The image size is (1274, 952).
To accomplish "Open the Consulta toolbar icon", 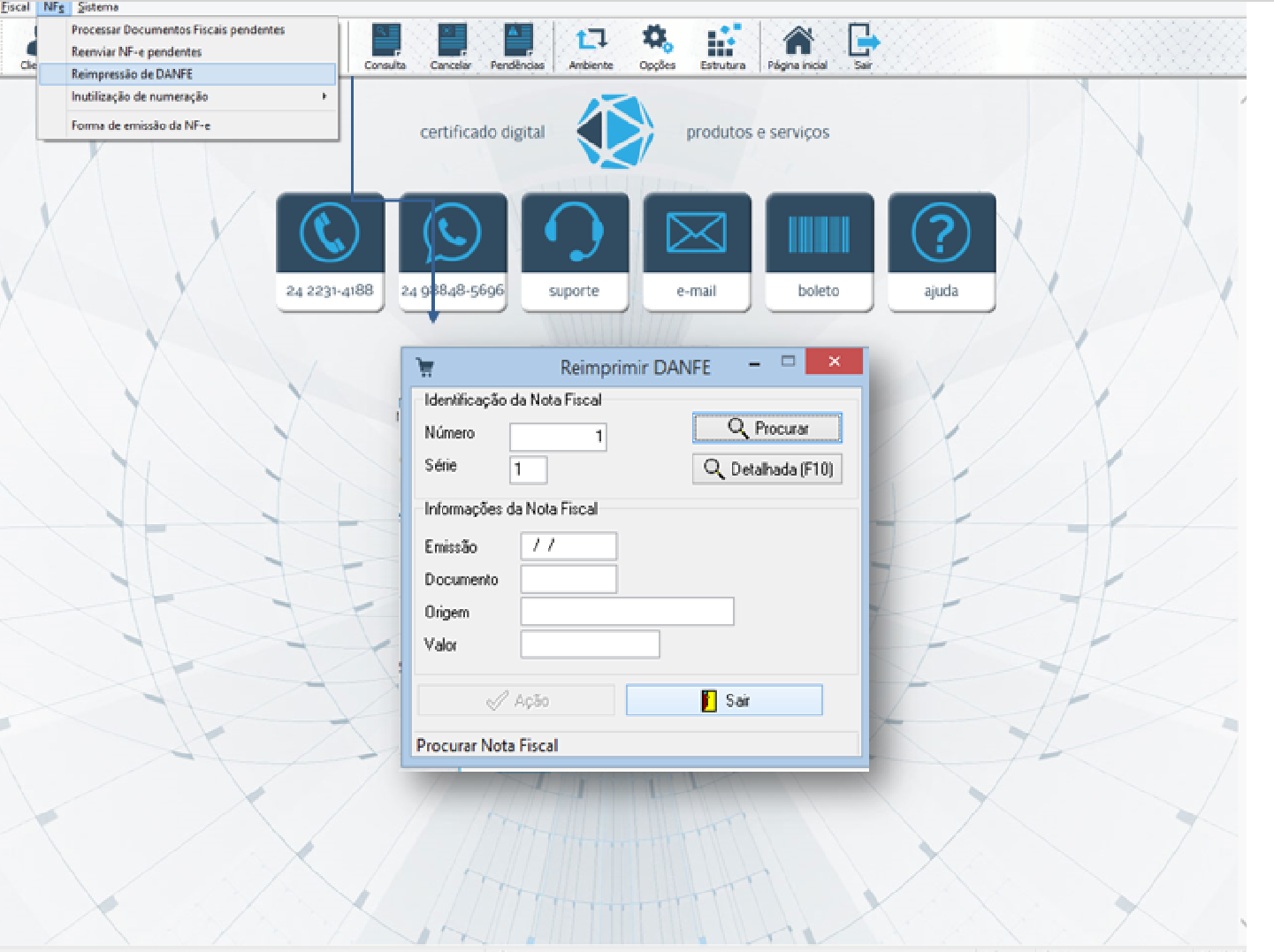I will [385, 47].
